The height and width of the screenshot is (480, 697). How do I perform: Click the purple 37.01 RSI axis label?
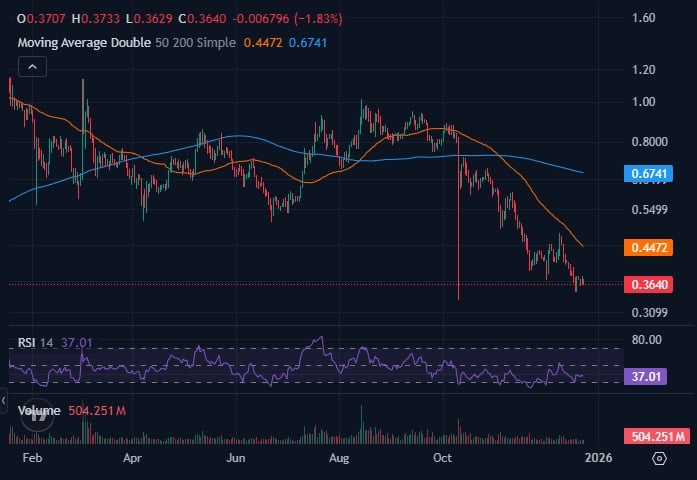click(654, 376)
